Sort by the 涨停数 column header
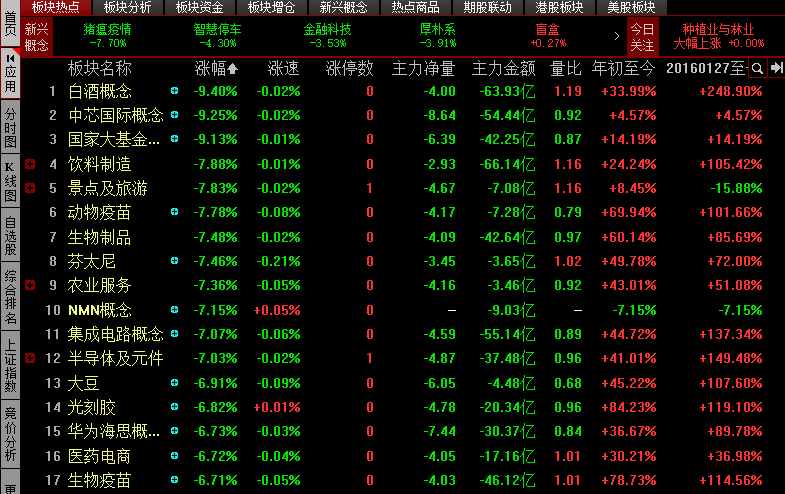The image size is (785, 494). click(349, 68)
